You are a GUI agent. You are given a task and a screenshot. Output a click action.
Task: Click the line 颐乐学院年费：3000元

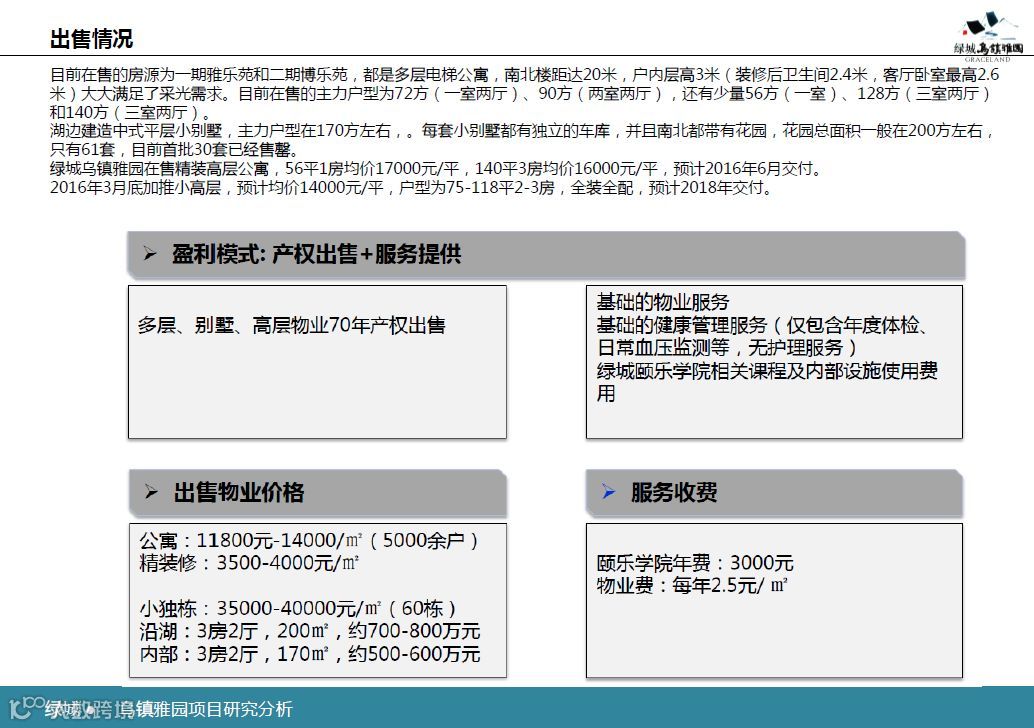(x=695, y=563)
